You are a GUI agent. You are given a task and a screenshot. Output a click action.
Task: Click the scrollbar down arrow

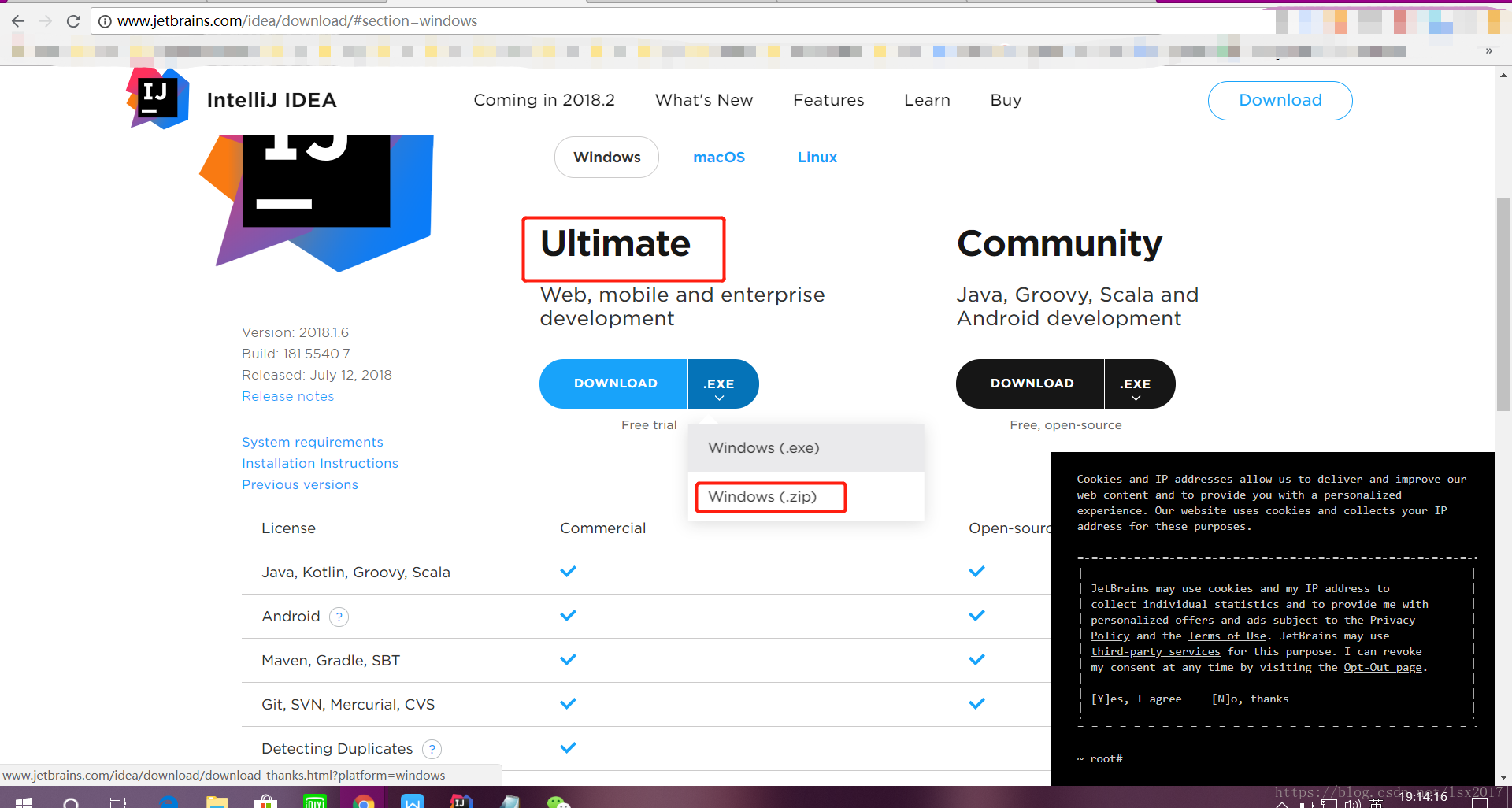1503,777
